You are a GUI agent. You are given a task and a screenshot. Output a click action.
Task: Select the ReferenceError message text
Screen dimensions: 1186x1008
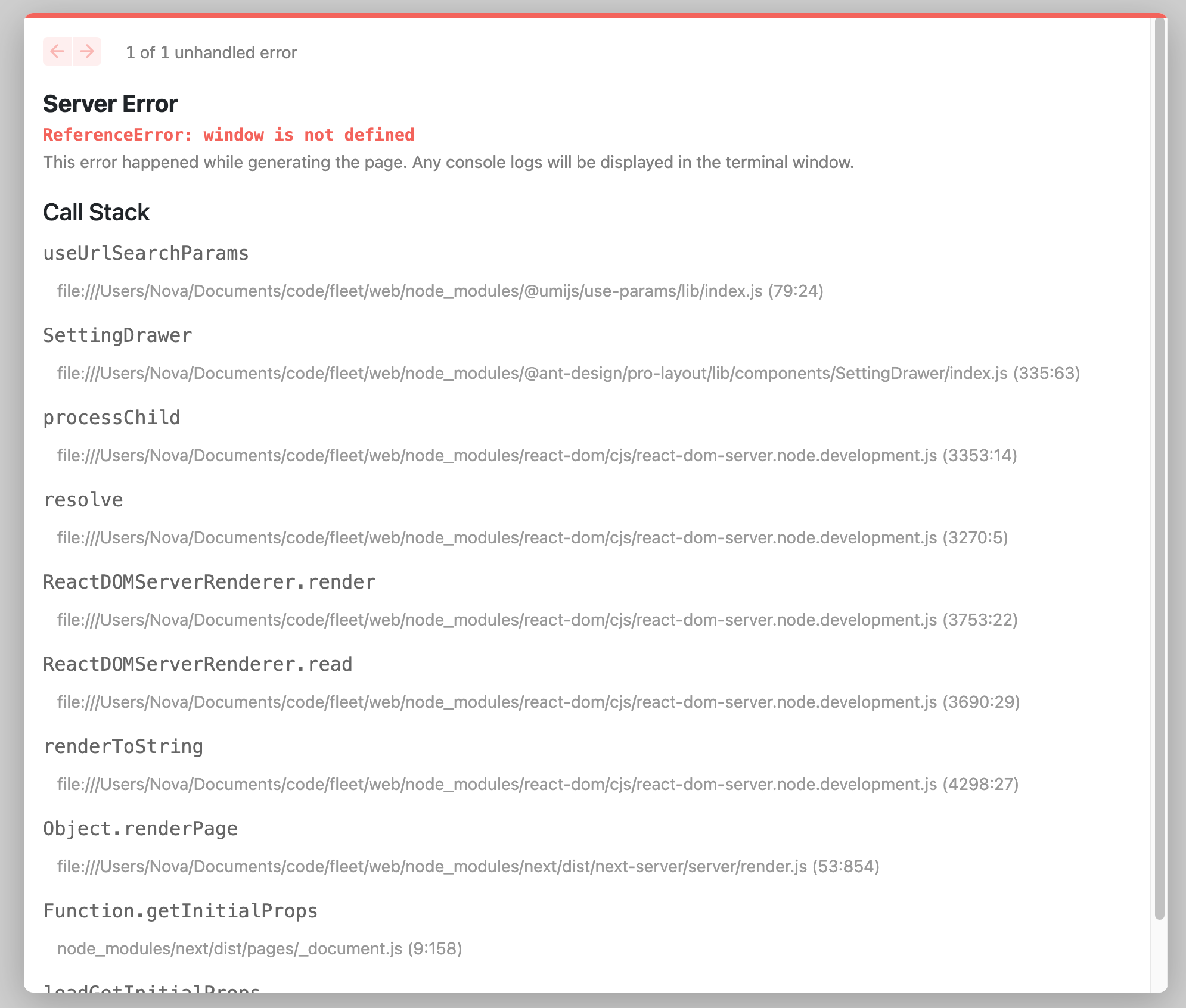tap(229, 135)
